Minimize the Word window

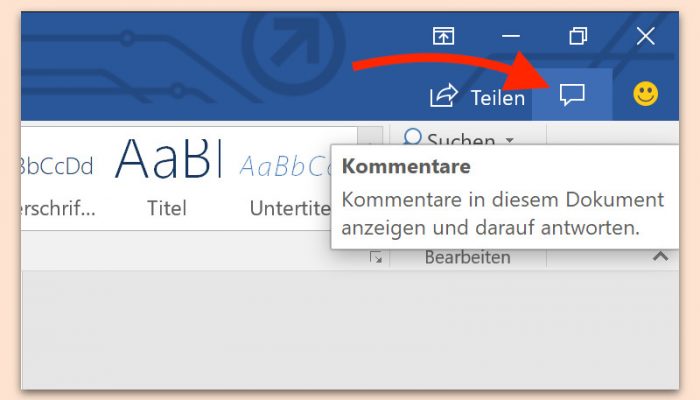(x=511, y=36)
